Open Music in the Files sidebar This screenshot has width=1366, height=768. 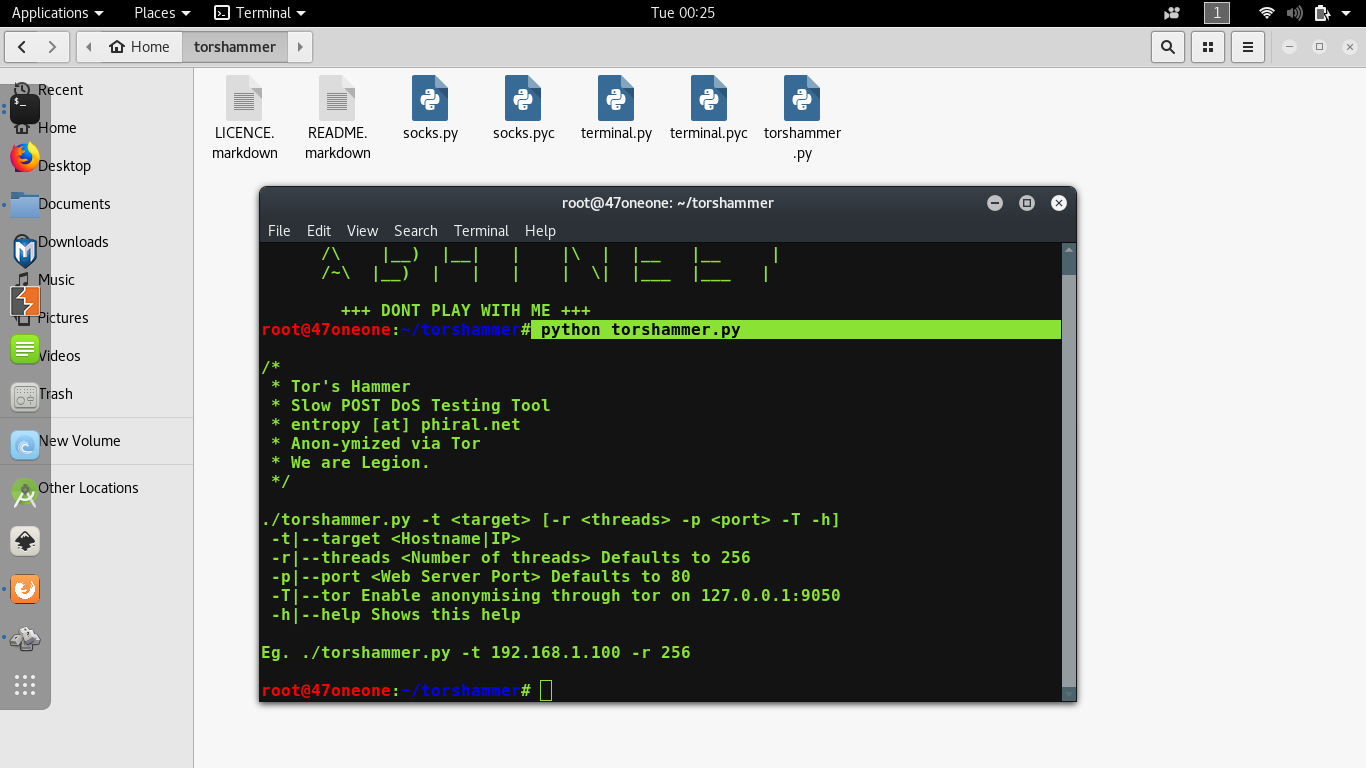(x=57, y=280)
